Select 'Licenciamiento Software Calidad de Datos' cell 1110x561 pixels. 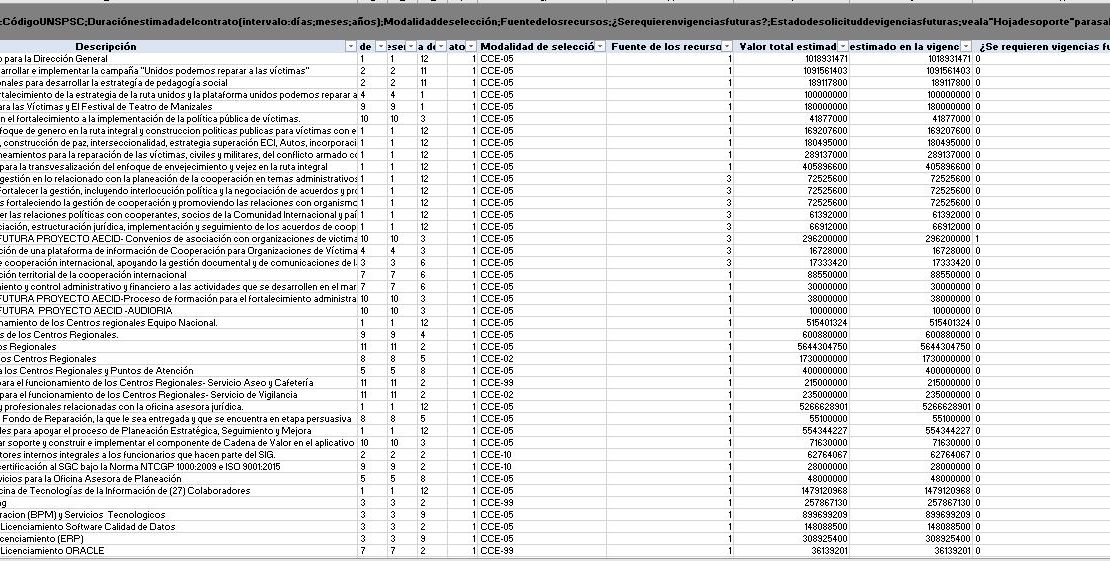point(178,527)
